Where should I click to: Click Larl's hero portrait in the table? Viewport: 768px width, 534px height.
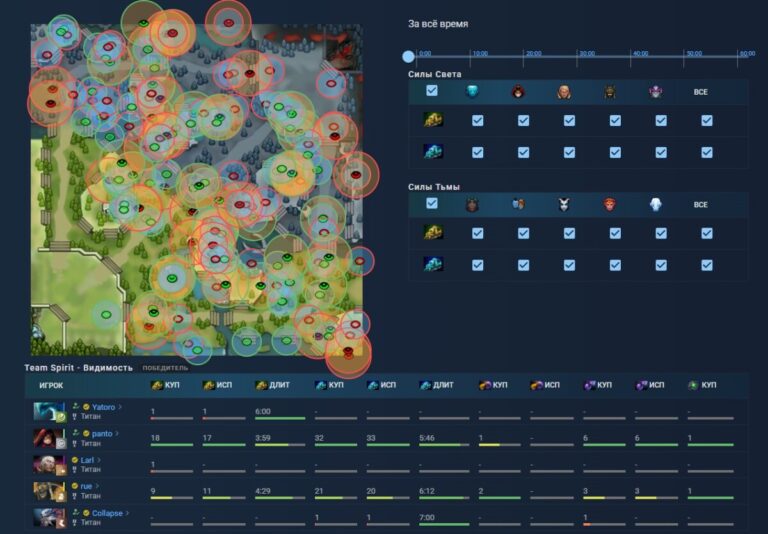[50, 464]
